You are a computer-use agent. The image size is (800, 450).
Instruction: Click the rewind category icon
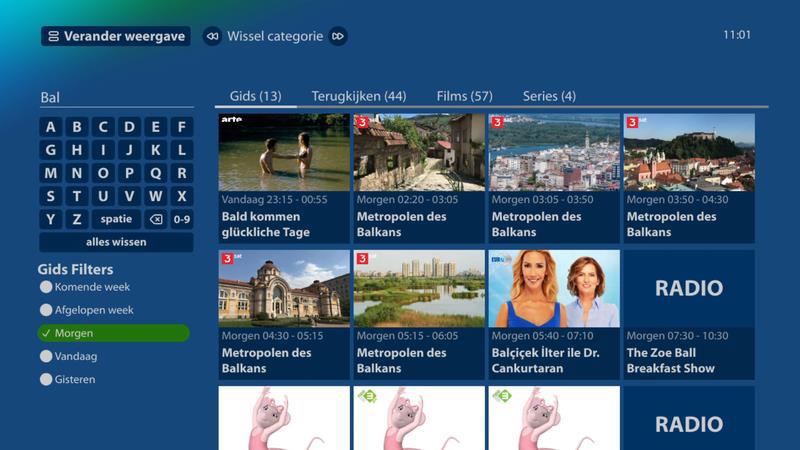click(x=212, y=36)
